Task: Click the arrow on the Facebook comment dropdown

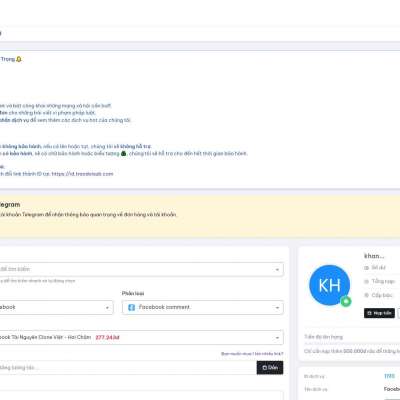Action: click(277, 308)
